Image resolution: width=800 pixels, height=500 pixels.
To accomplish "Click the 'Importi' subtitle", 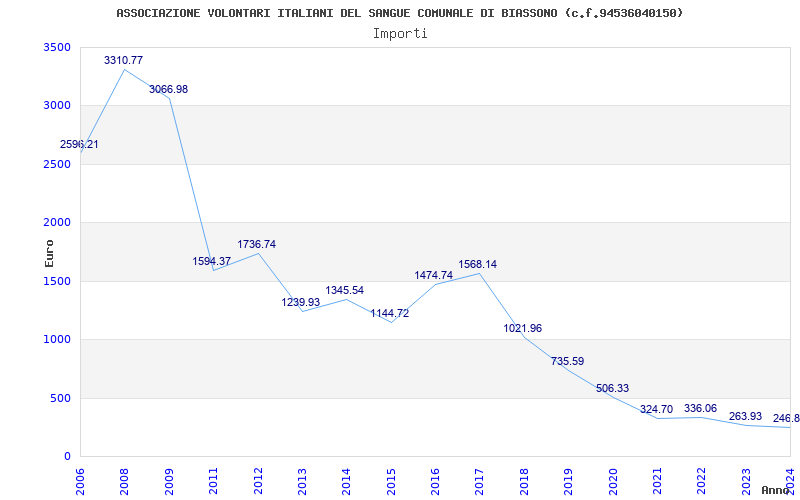I will point(400,34).
